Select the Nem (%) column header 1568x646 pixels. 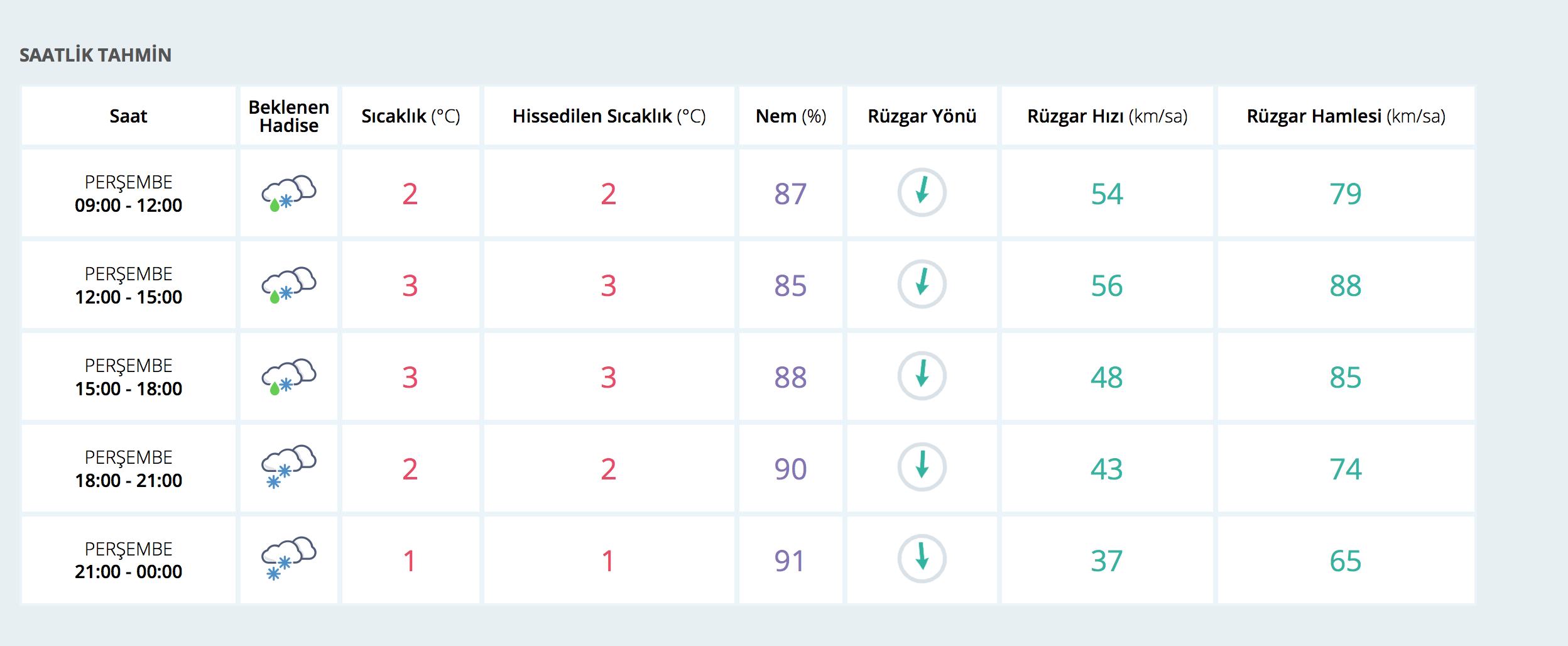click(x=790, y=116)
